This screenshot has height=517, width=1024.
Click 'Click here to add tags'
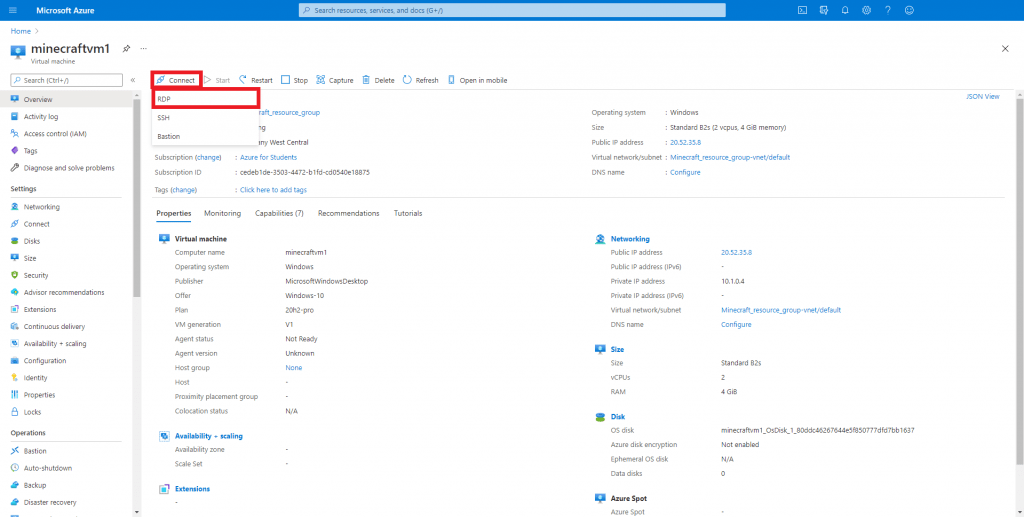[x=273, y=190]
